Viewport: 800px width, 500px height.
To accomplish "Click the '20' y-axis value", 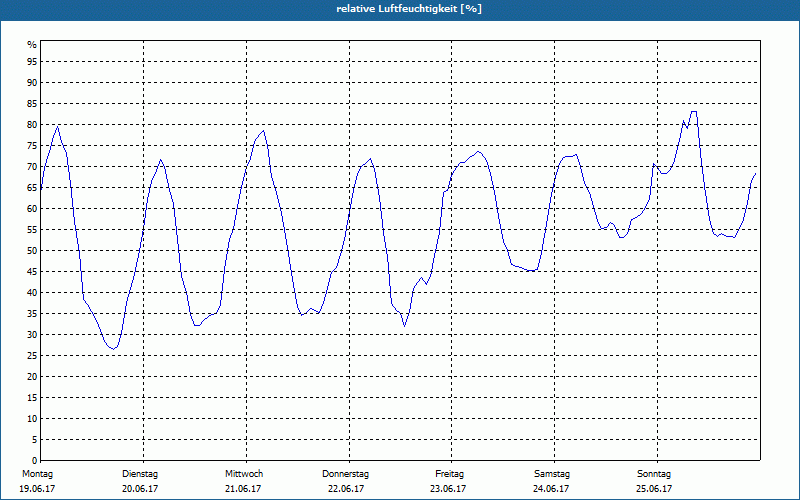I will pyautogui.click(x=32, y=377).
